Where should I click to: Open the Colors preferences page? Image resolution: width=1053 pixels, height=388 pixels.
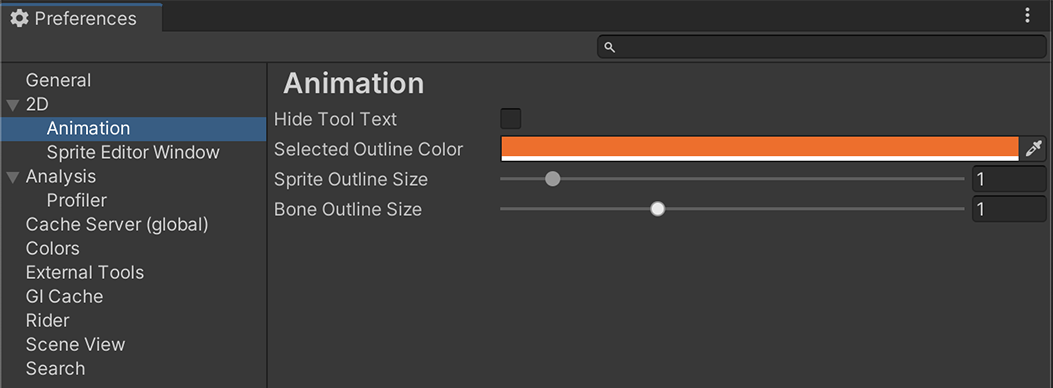coord(52,248)
